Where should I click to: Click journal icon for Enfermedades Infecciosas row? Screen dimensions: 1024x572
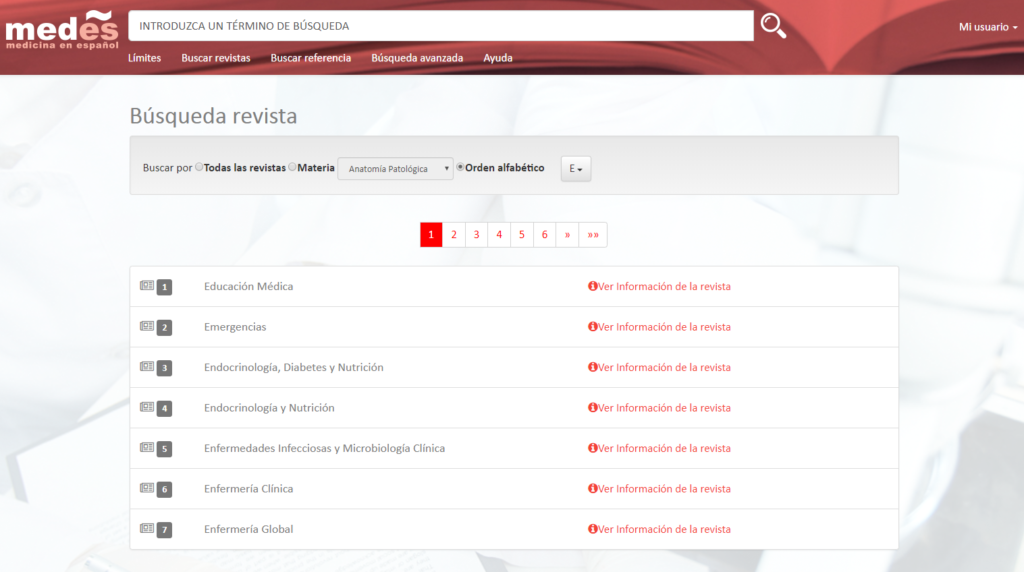click(147, 448)
